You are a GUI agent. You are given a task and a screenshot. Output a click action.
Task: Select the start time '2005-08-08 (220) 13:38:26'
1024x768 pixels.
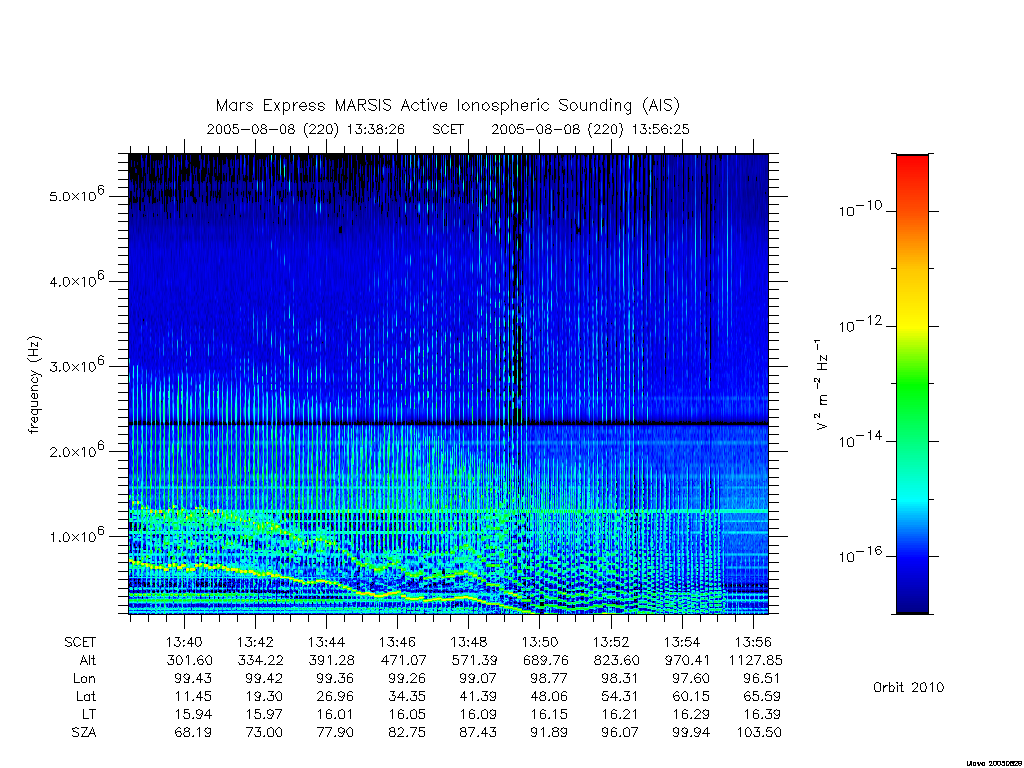tap(306, 129)
